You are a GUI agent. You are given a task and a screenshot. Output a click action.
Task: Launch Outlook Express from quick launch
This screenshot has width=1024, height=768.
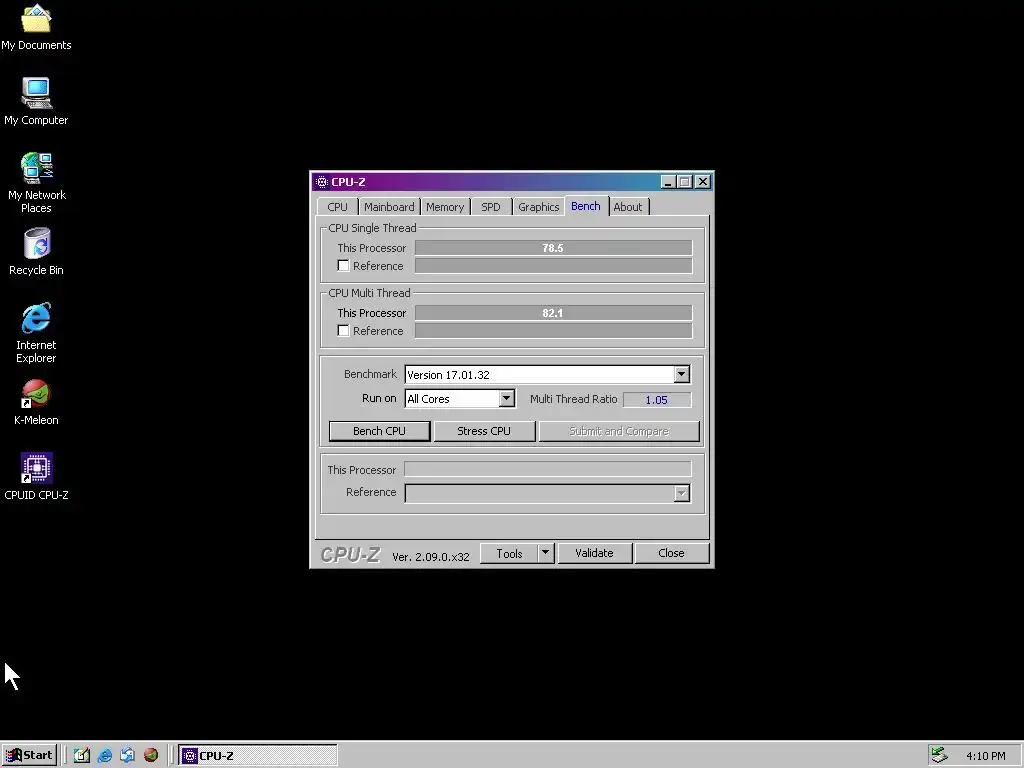point(127,755)
